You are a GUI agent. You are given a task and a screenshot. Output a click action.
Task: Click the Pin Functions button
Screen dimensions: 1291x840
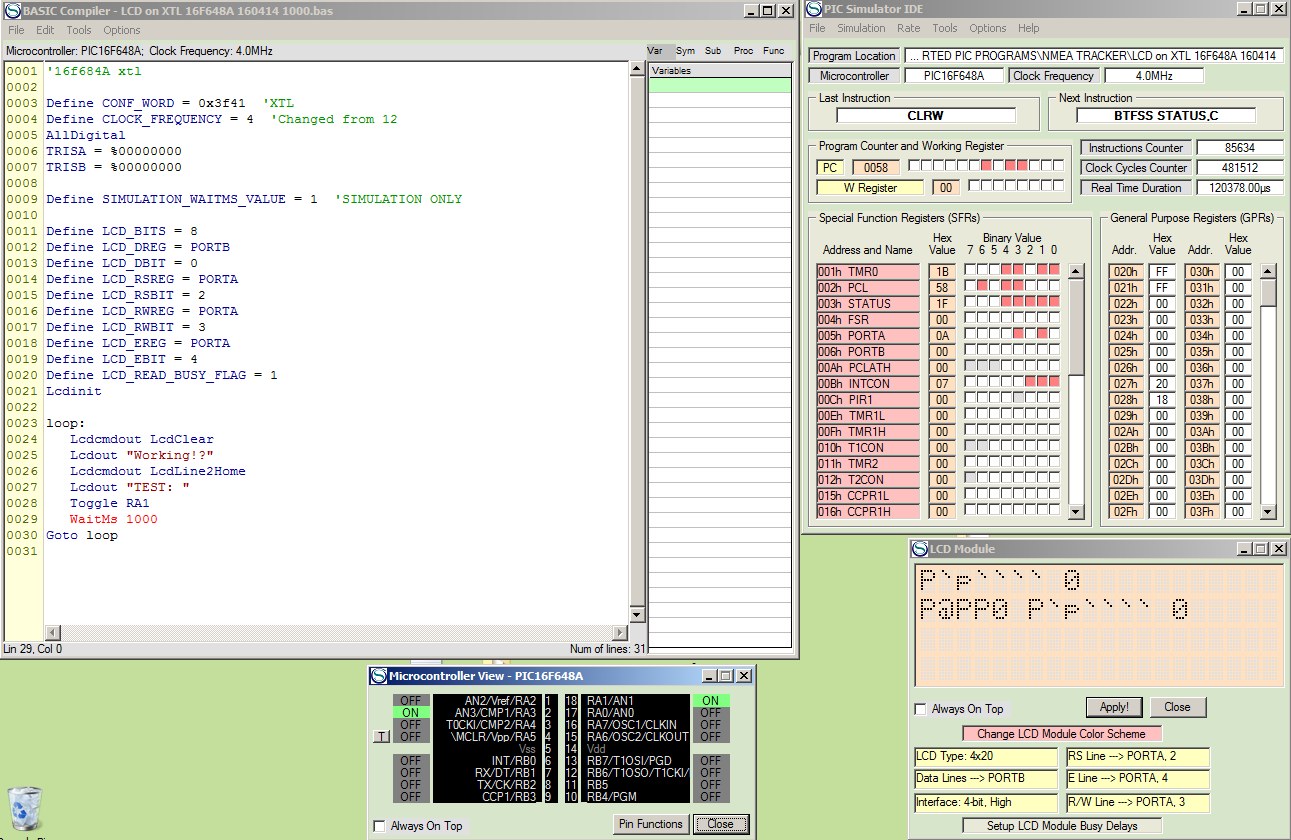point(650,824)
